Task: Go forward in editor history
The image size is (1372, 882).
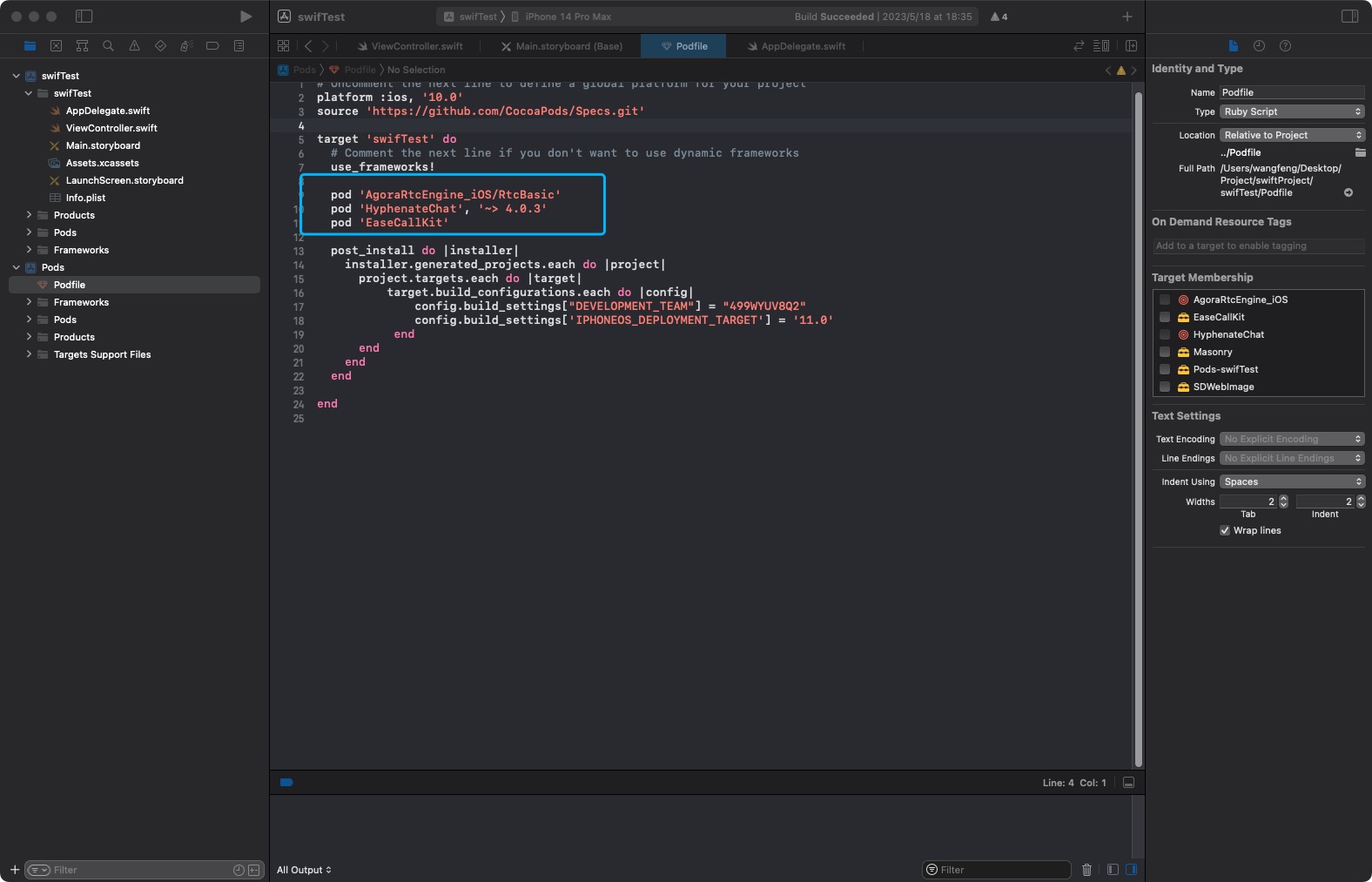Action: point(326,45)
